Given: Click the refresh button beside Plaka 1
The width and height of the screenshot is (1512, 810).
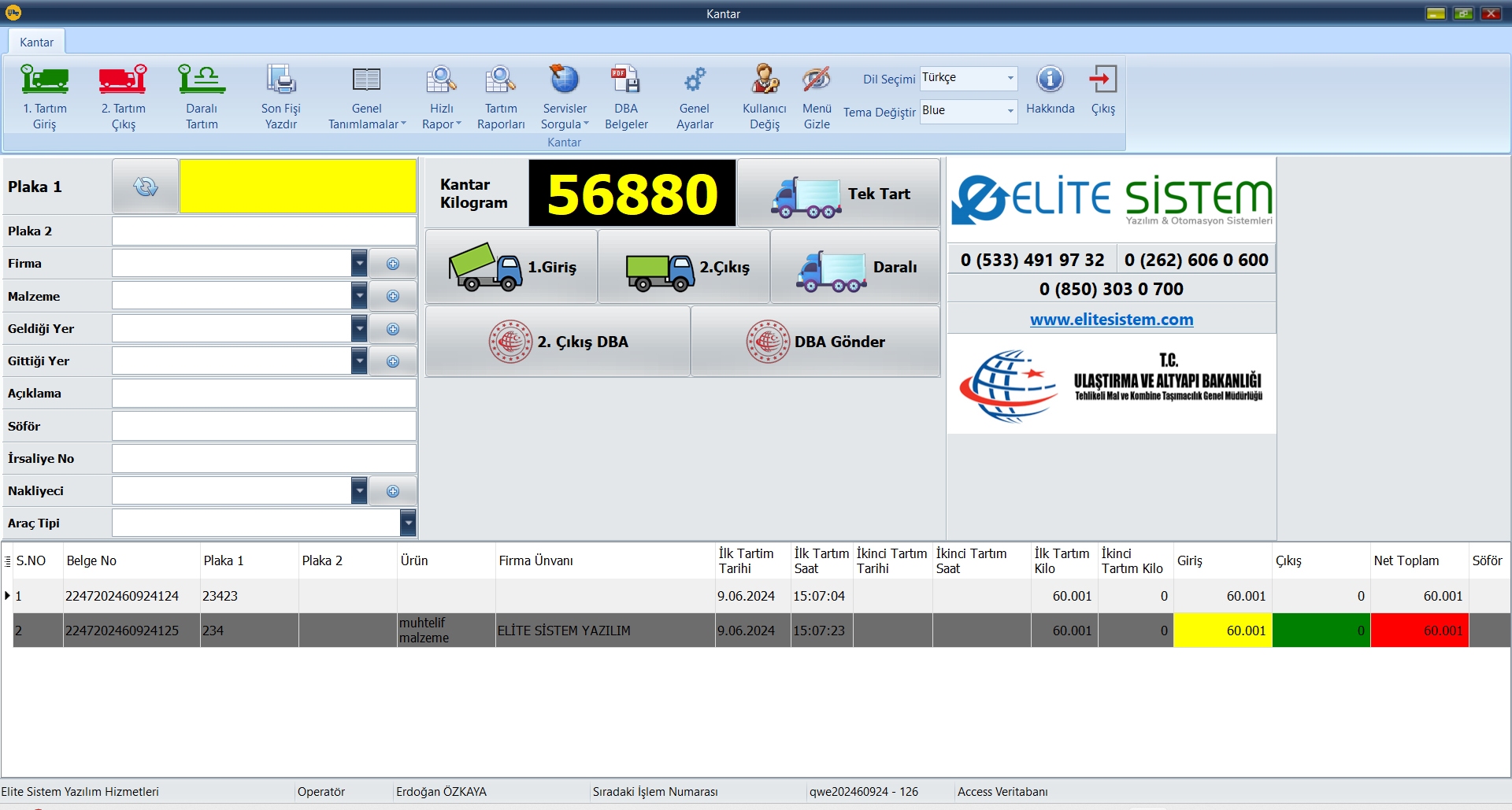Looking at the screenshot, I should pyautogui.click(x=146, y=187).
